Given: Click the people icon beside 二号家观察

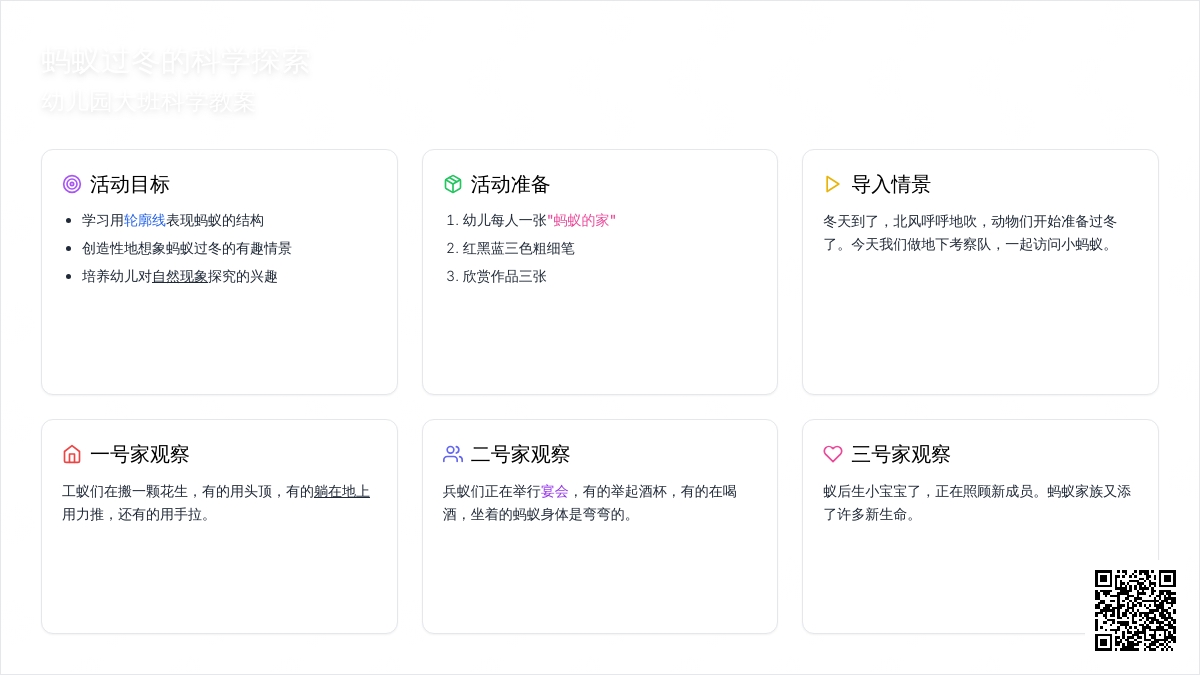Looking at the screenshot, I should tap(453, 454).
